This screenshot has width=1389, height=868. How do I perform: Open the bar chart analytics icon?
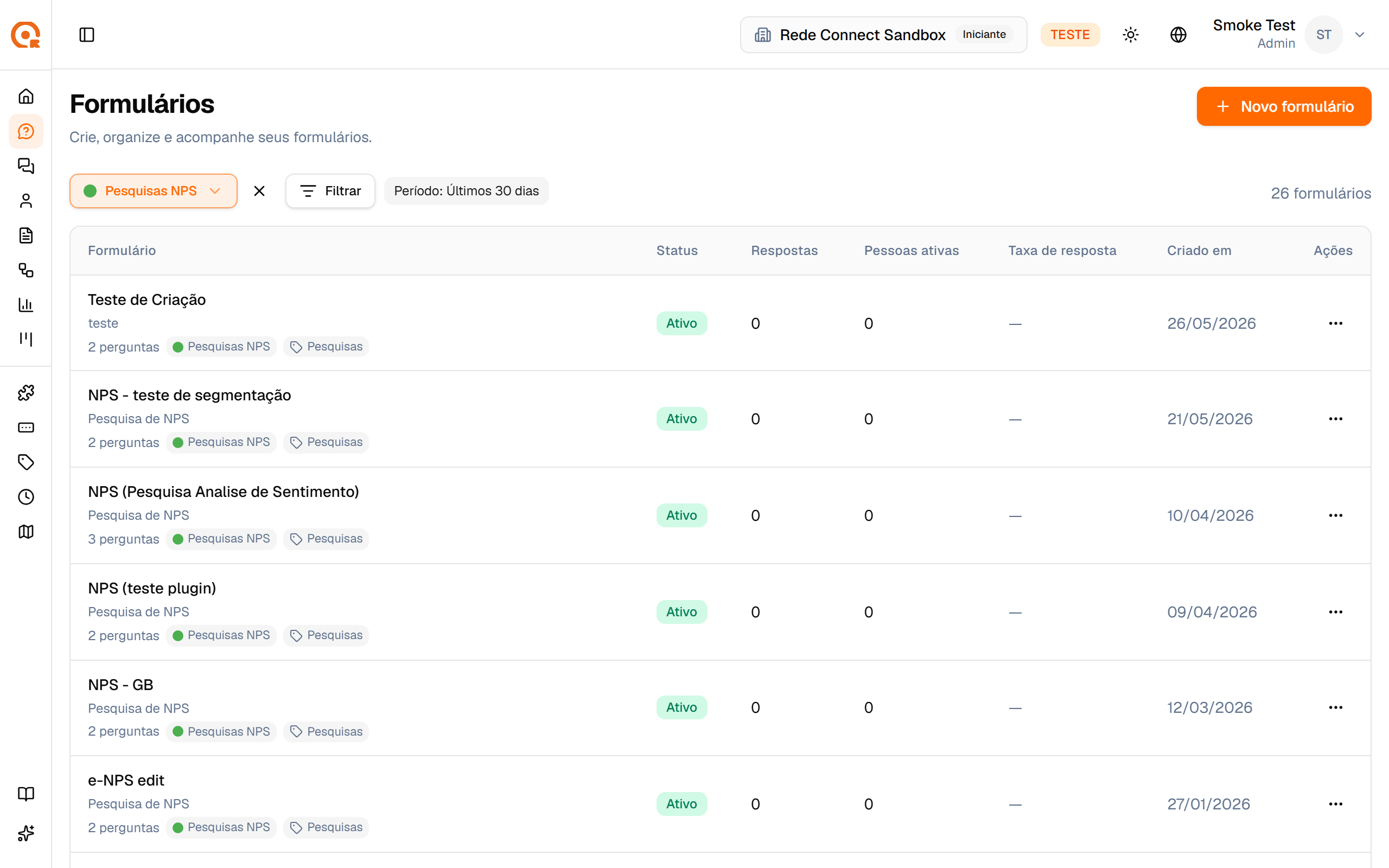point(26,304)
